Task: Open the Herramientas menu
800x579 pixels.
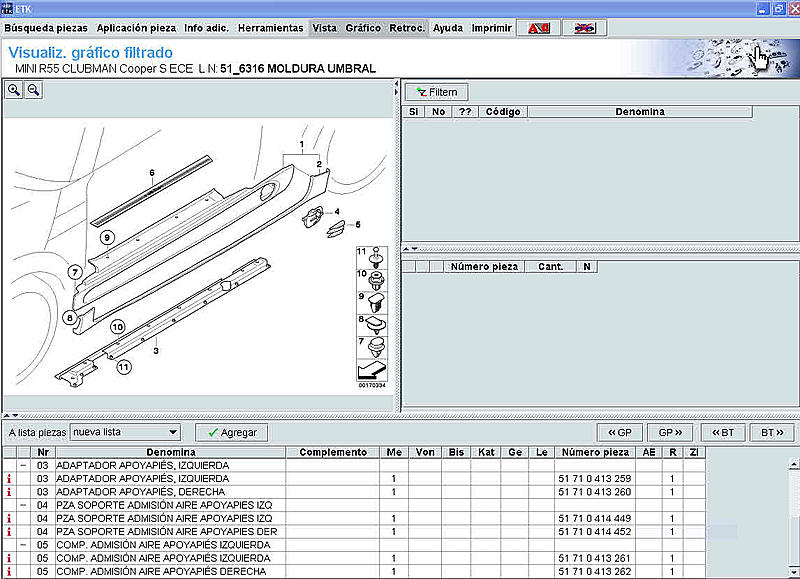Action: 270,28
